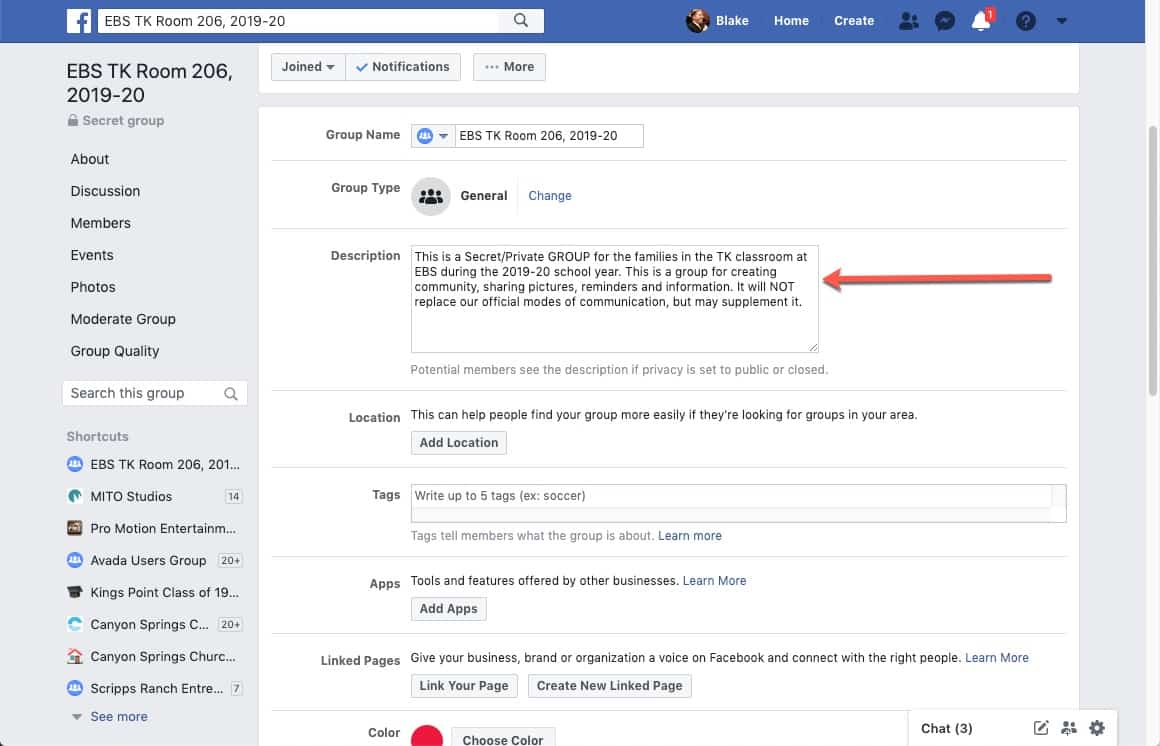Click the create group chat icon in Chat

tap(1068, 728)
